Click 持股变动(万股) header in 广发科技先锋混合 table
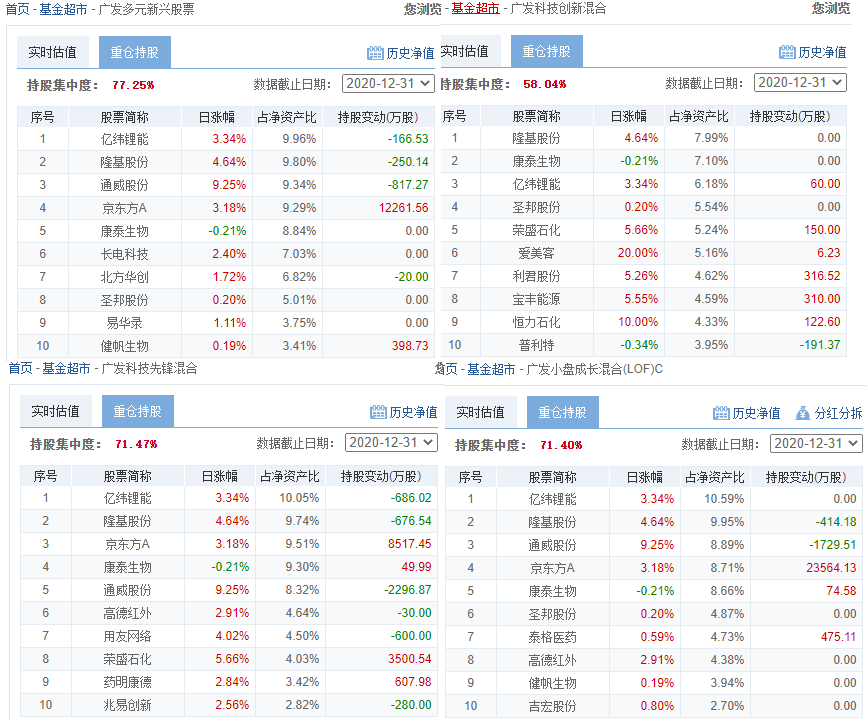867x722 pixels. click(381, 476)
